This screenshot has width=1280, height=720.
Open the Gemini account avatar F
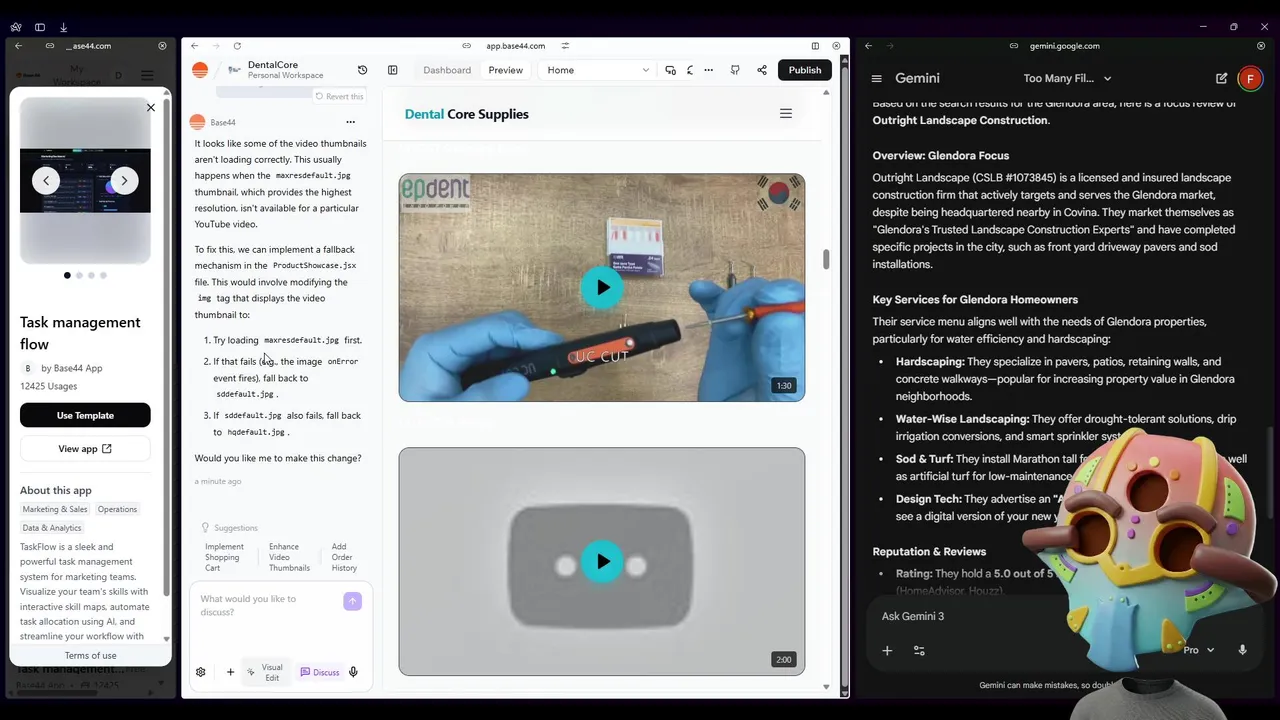pos(1250,78)
